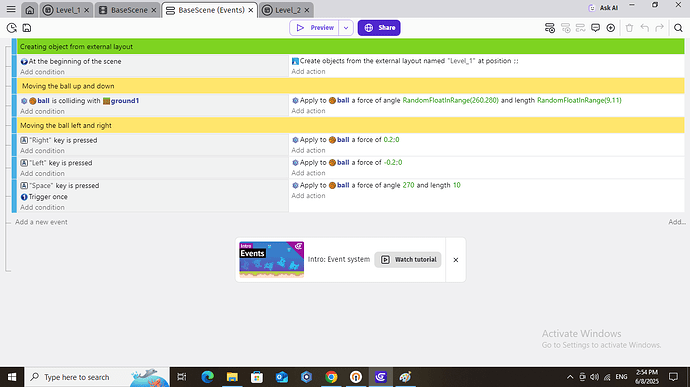Open Google Chrome from the taskbar
Screen dimensions: 690x387
coord(331,377)
